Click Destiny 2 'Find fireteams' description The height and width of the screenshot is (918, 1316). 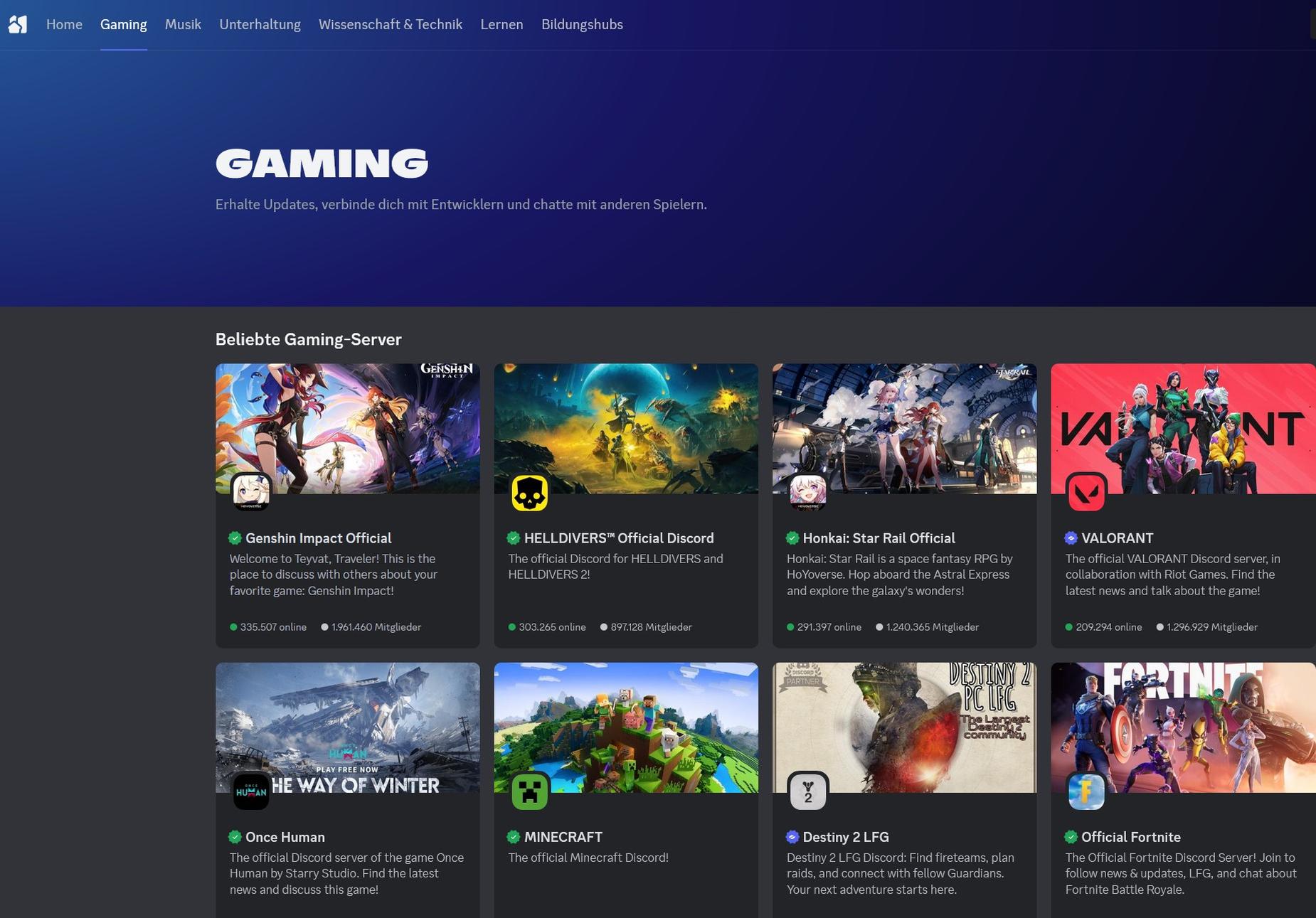(x=901, y=873)
